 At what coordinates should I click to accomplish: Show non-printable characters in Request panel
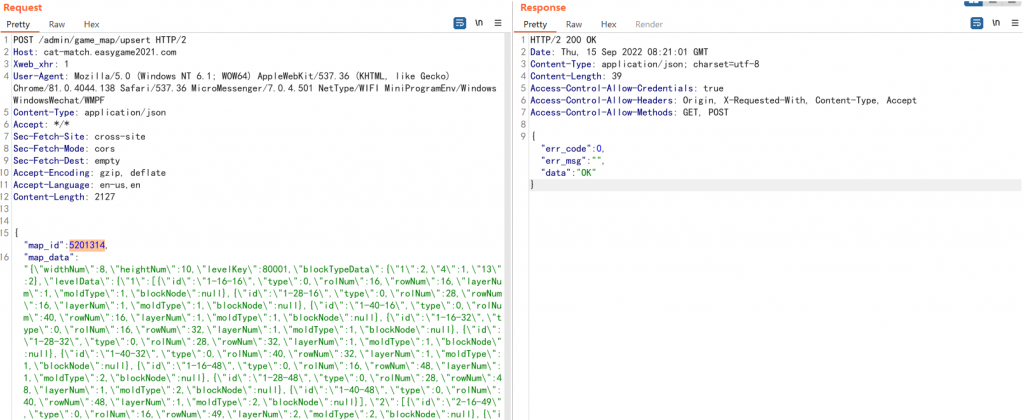pyautogui.click(x=479, y=23)
